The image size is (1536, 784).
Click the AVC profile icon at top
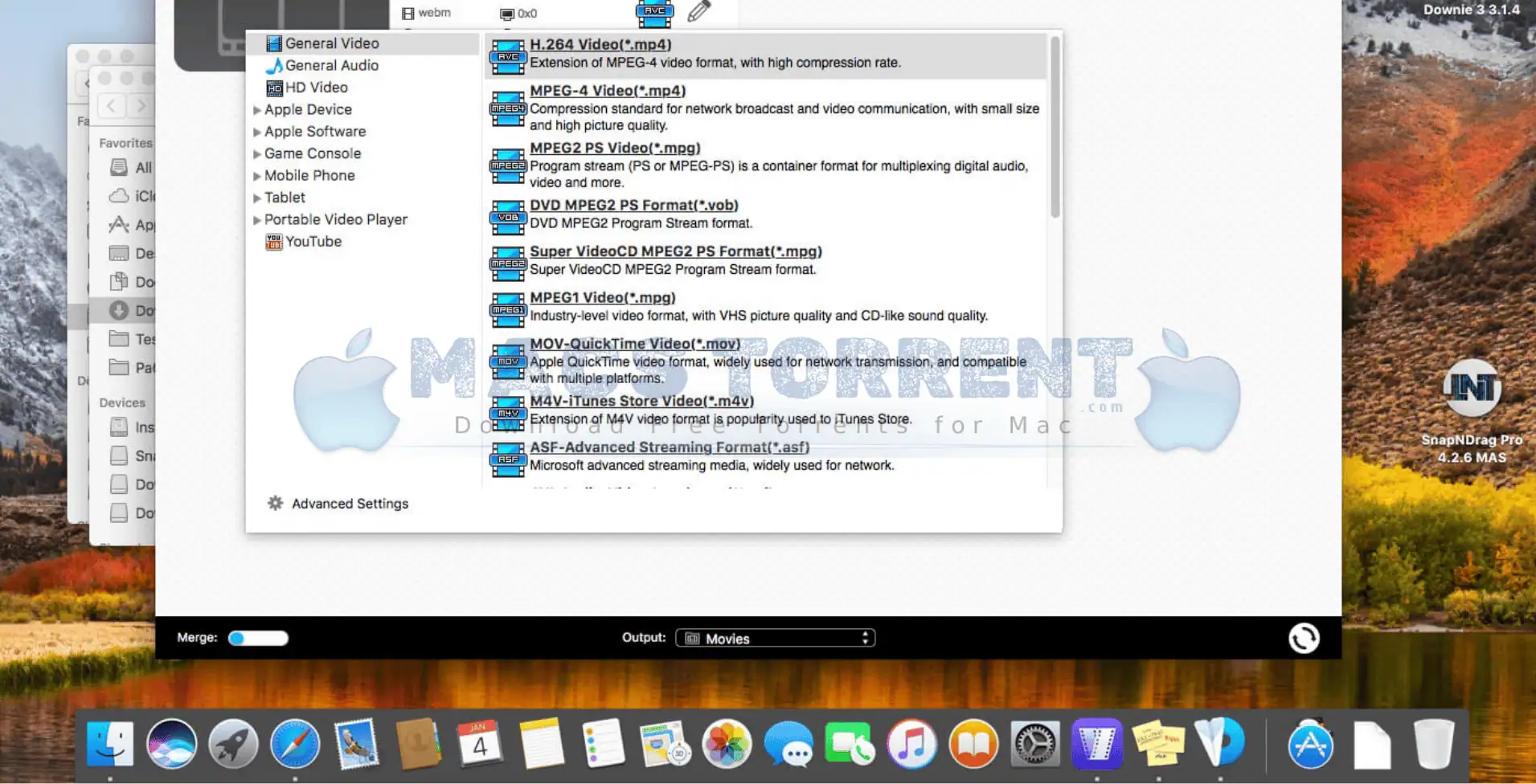[x=654, y=12]
